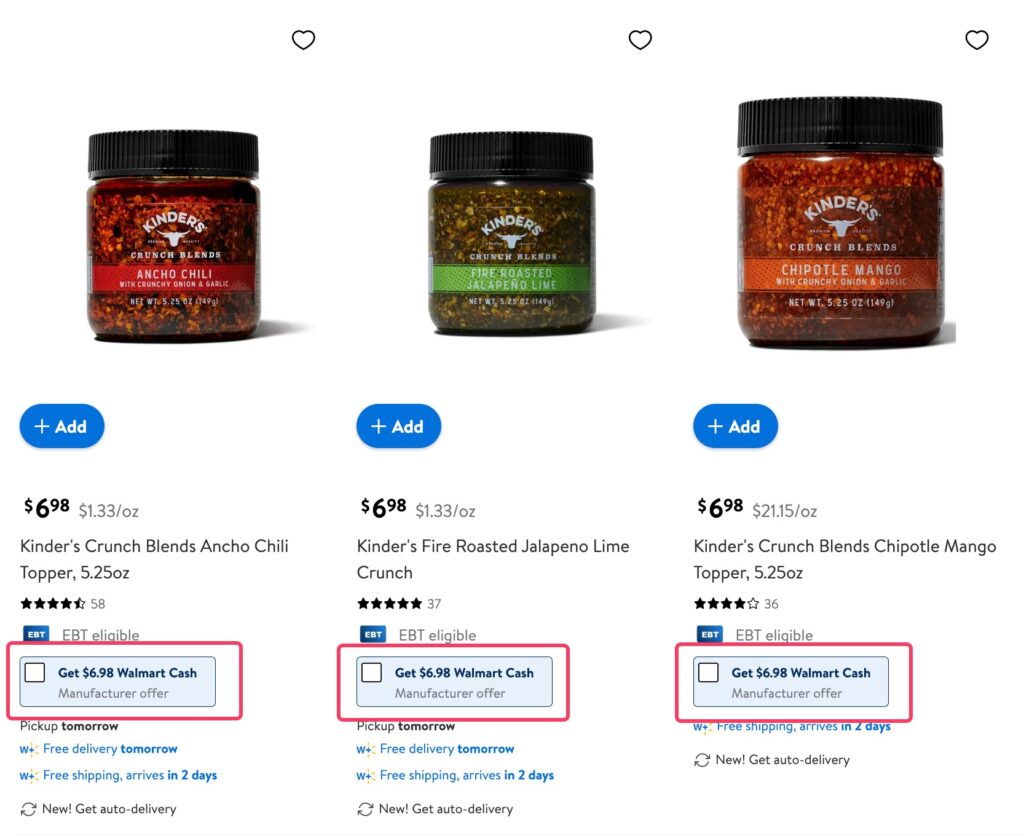
Task: Click auto-delivery icon under Chipotle Mango
Action: 701,760
